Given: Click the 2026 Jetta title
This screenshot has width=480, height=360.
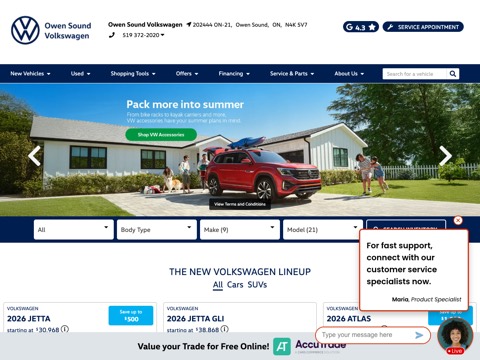Looking at the screenshot, I should 29,319.
